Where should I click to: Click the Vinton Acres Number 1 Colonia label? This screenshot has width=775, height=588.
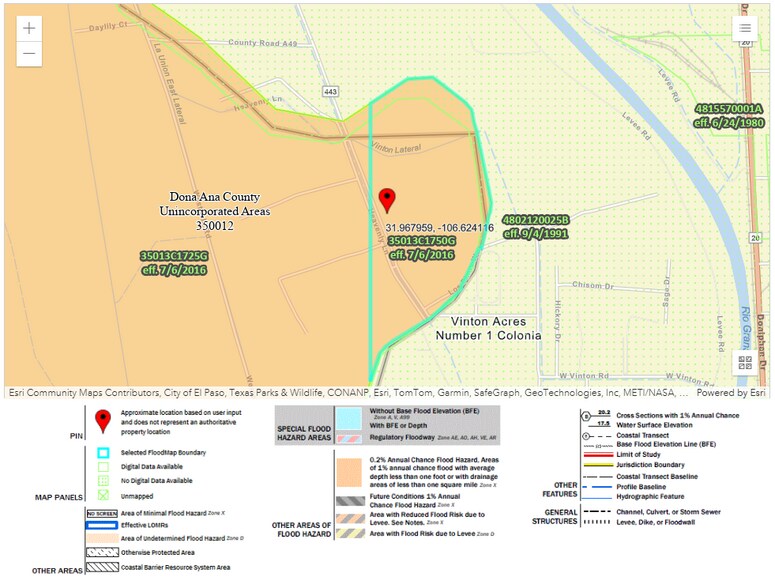(488, 328)
